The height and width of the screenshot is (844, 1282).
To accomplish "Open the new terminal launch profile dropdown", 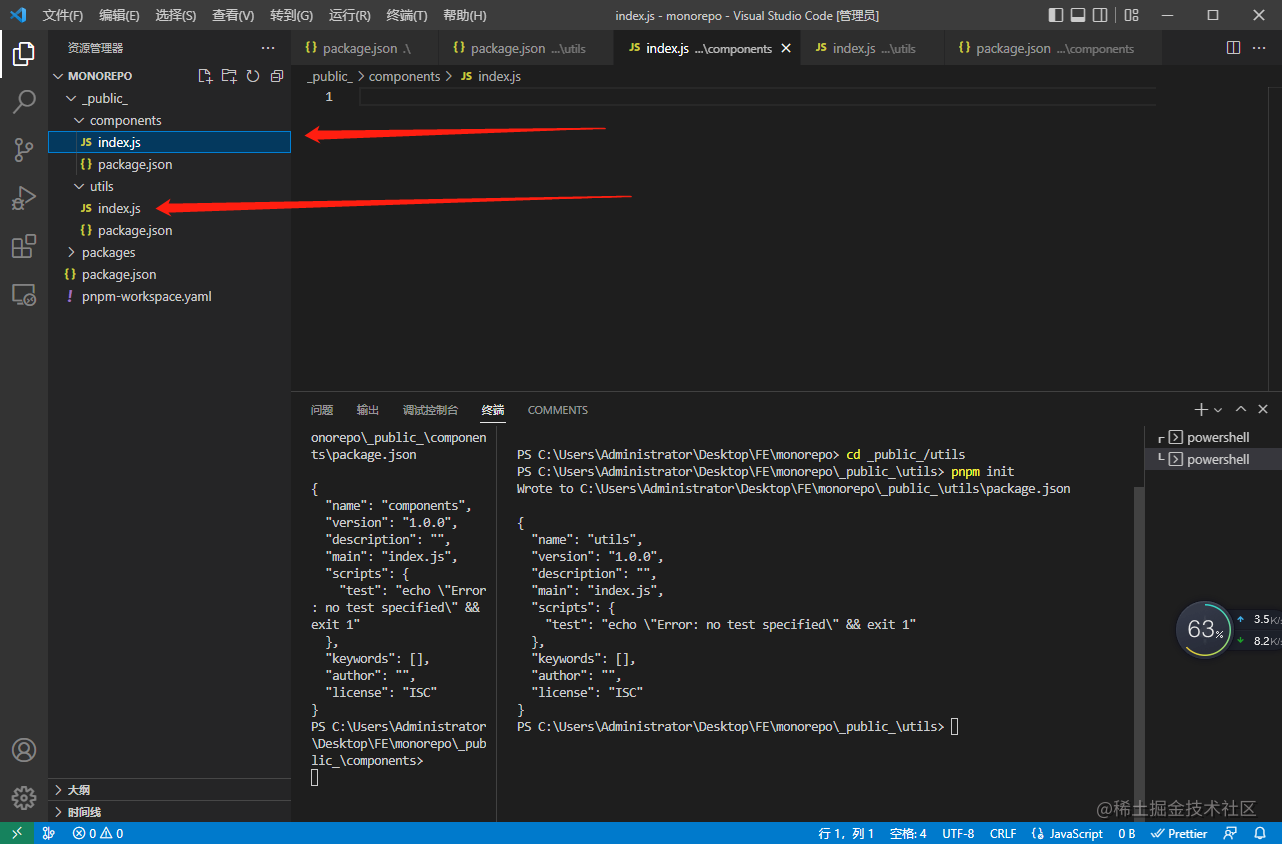I will 1218,410.
